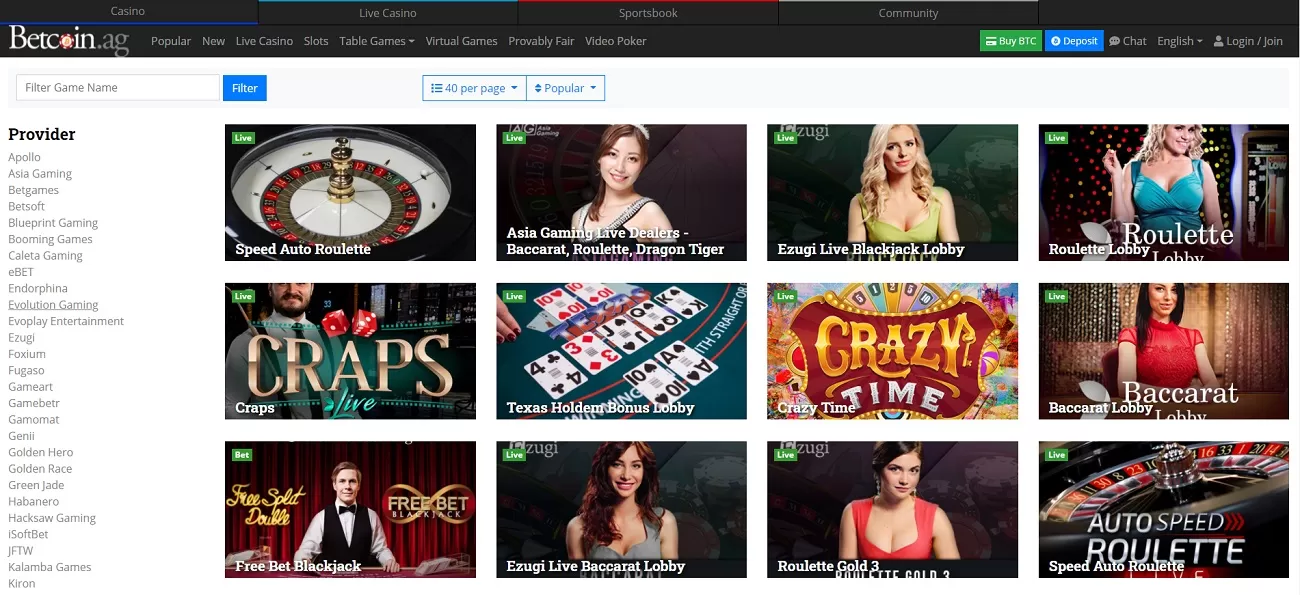The width and height of the screenshot is (1300, 595).
Task: Filter by Habanero provider
Action: [34, 502]
